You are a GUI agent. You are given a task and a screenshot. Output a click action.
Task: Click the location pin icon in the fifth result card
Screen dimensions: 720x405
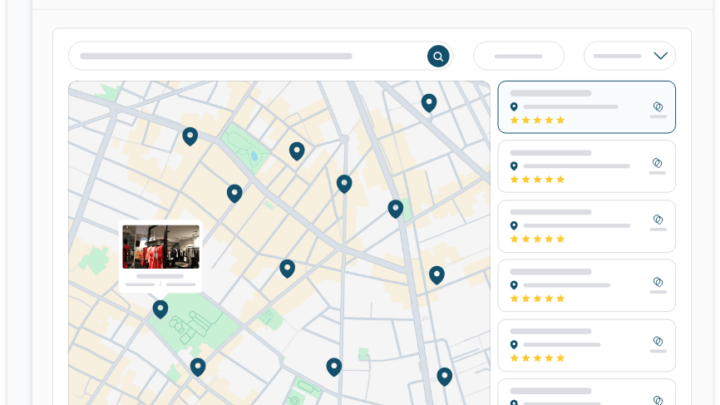click(x=514, y=344)
